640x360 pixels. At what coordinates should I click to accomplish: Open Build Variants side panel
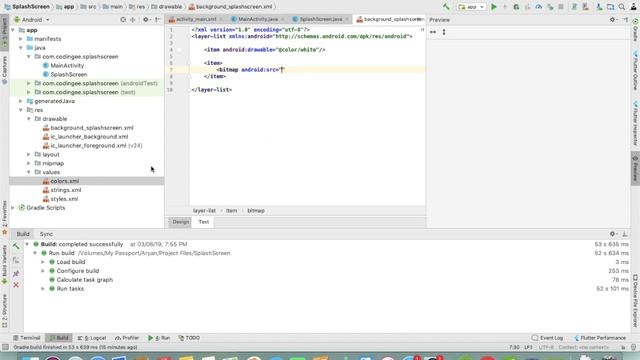click(4, 264)
